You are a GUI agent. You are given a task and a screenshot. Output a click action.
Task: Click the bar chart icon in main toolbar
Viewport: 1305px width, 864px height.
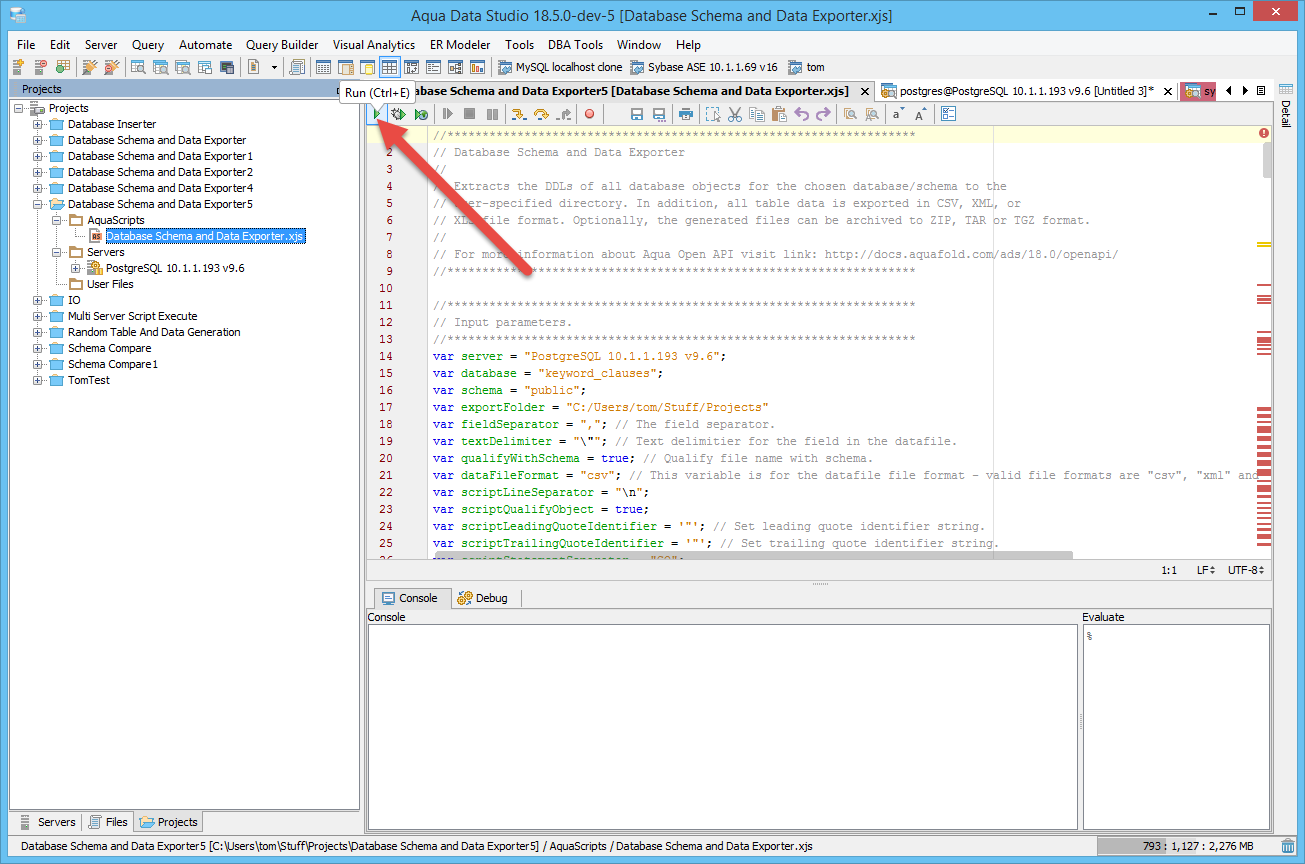478,67
